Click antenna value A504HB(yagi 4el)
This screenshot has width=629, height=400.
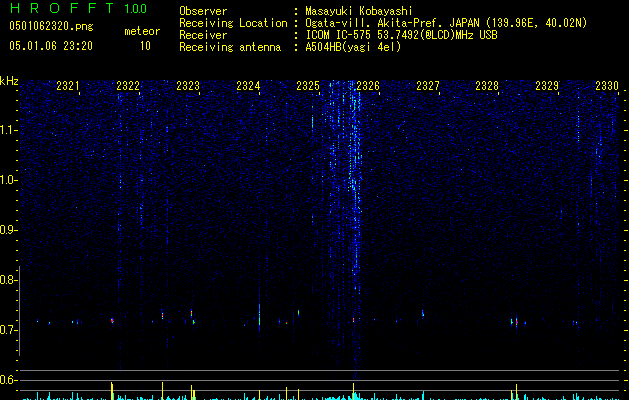pos(353,47)
